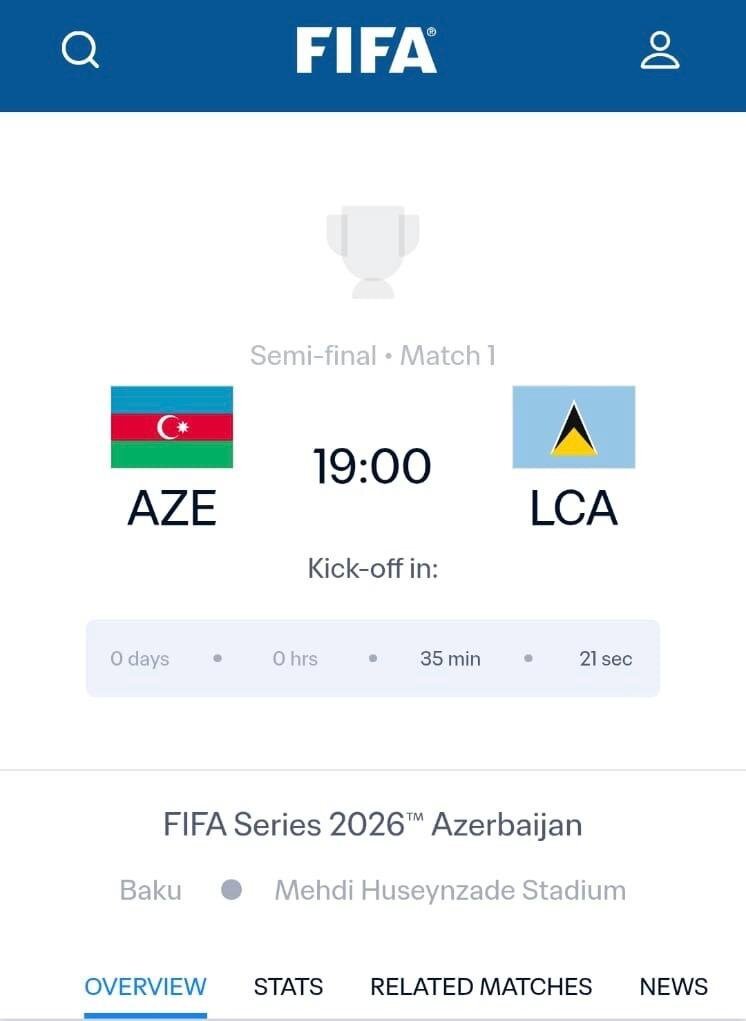This screenshot has width=746, height=1021.
Task: Open the user profile icon
Action: [x=660, y=50]
